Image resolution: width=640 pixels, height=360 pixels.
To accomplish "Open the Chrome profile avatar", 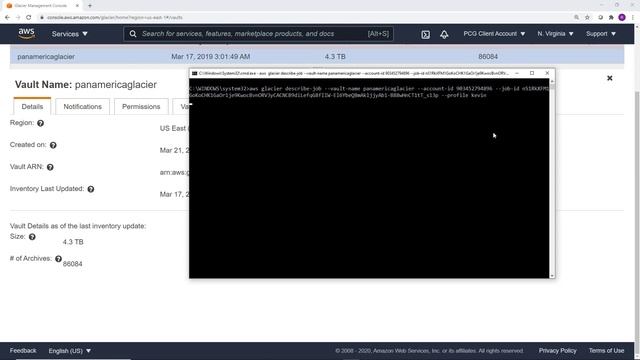I will pyautogui.click(x=622, y=18).
